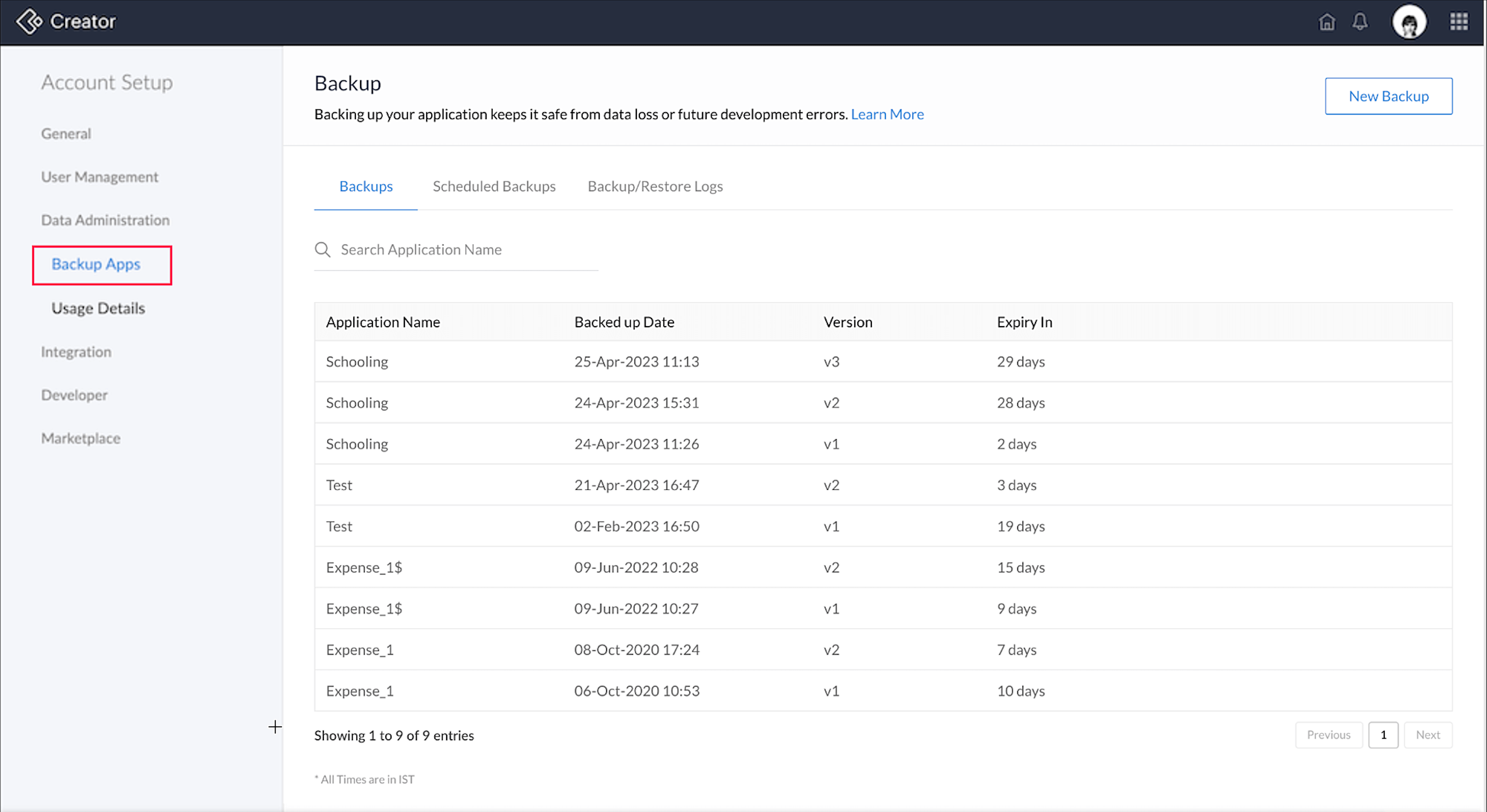1487x812 pixels.
Task: Click the Application Name column header
Action: pyautogui.click(x=383, y=322)
